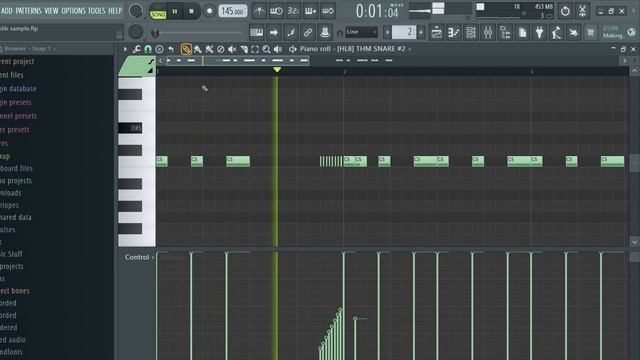Click the pattern number 2 selector
This screenshot has width=640, height=360.
pos(404,32)
